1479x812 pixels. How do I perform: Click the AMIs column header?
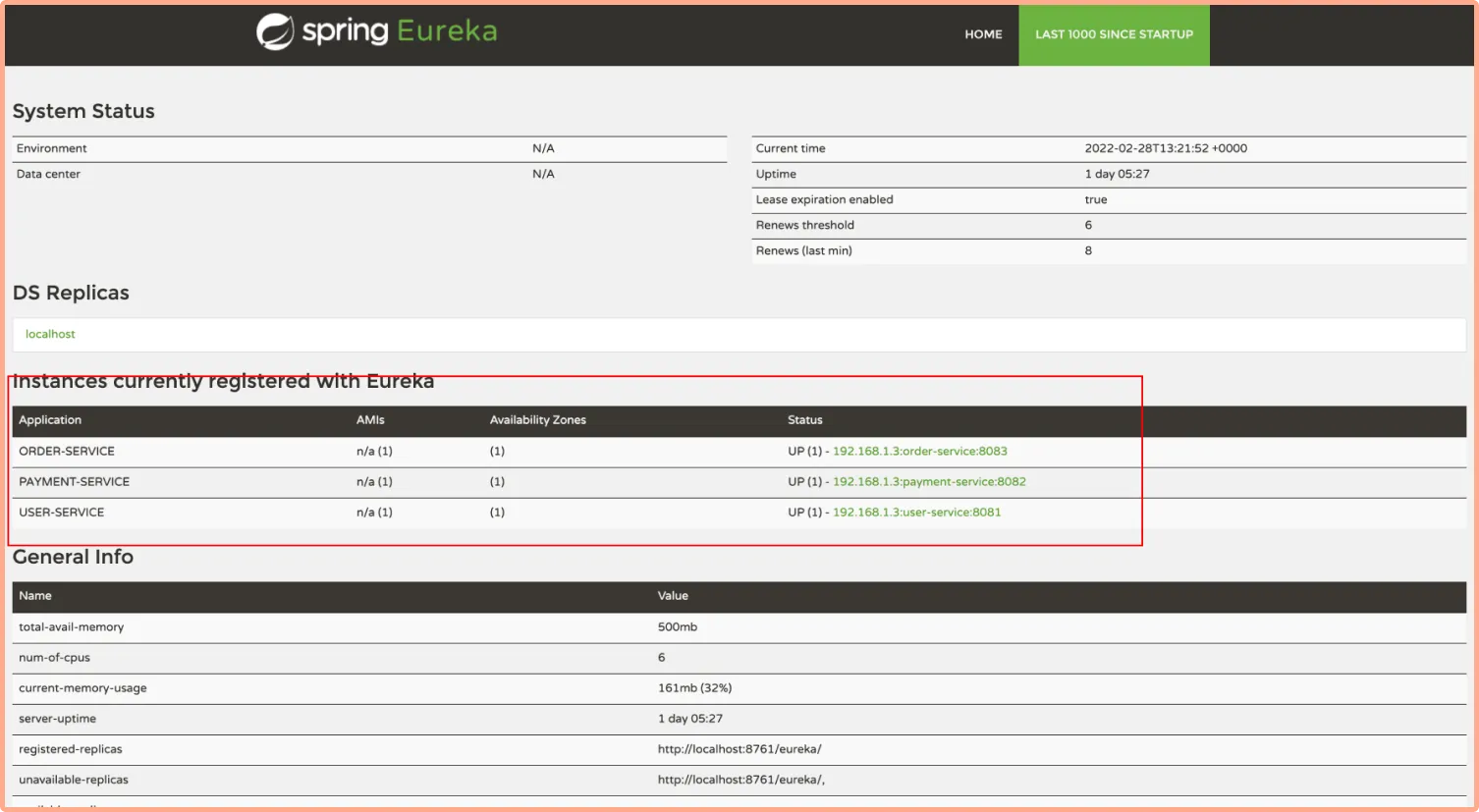pyautogui.click(x=370, y=419)
